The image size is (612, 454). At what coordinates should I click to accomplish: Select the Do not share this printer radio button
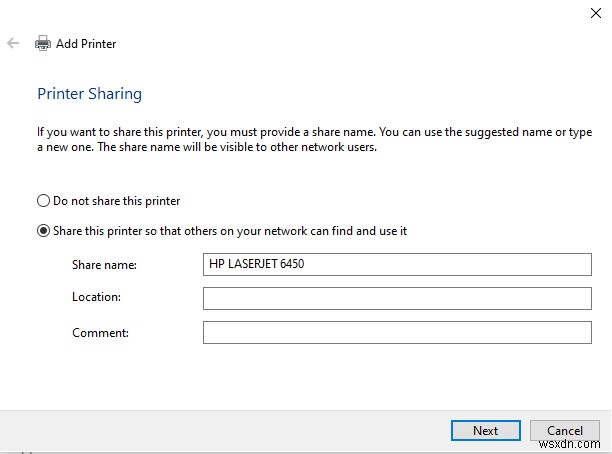(x=43, y=201)
